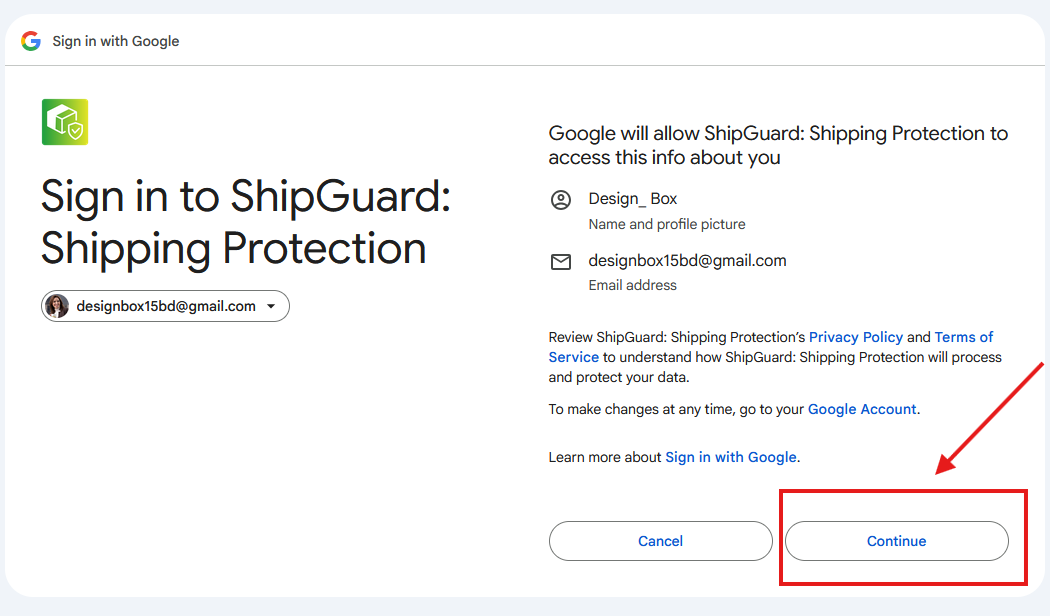This screenshot has height=616, width=1050.
Task: Open the Privacy Policy link
Action: click(855, 337)
